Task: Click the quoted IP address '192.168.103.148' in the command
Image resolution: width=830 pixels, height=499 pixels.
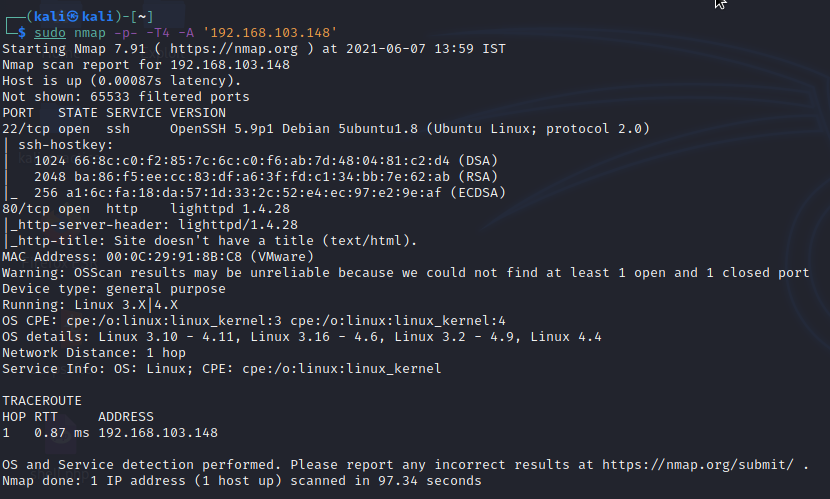Action: pos(270,33)
